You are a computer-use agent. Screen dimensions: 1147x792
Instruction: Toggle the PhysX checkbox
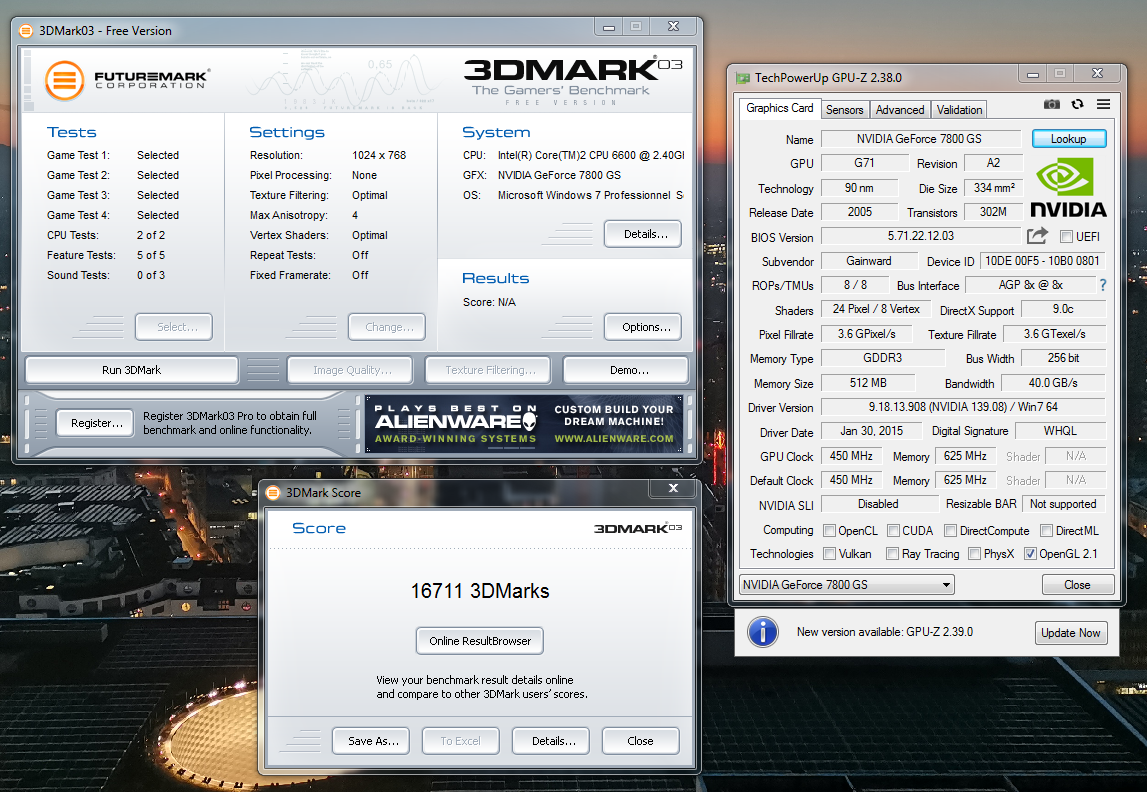point(974,554)
